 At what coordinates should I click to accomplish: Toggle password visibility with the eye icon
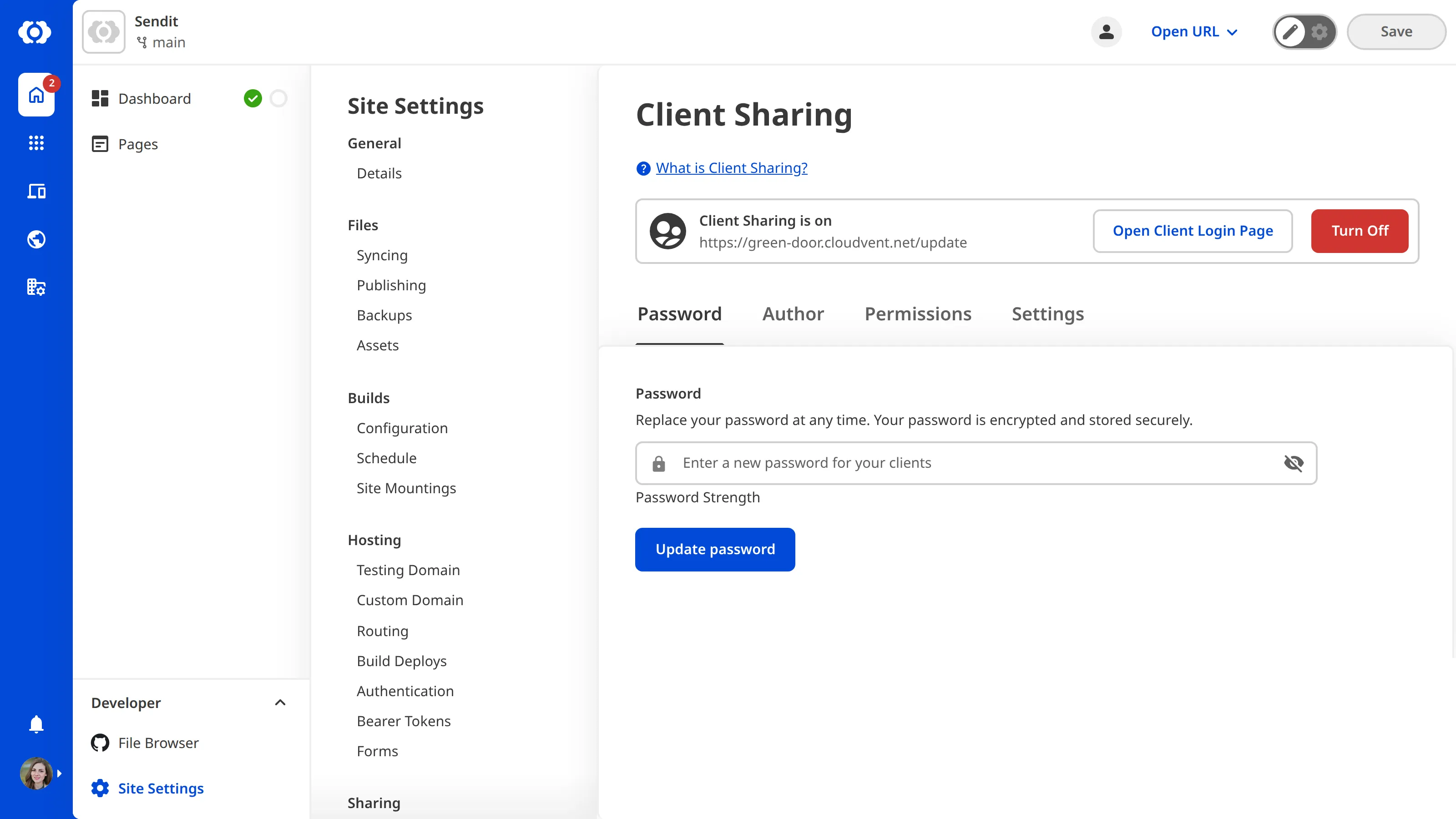click(x=1294, y=463)
